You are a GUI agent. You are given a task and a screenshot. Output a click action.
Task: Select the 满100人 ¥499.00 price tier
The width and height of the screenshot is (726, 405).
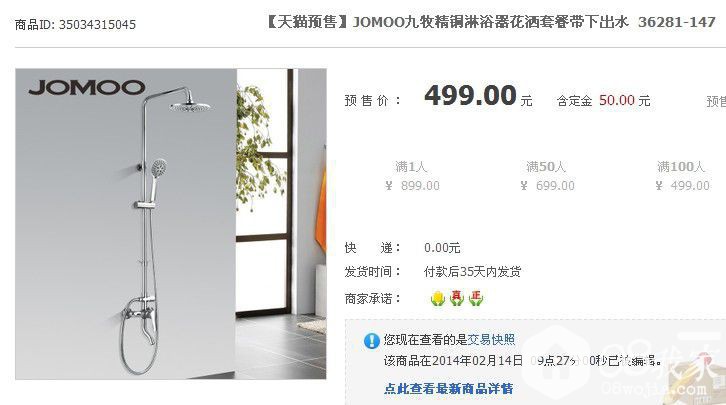click(x=682, y=176)
